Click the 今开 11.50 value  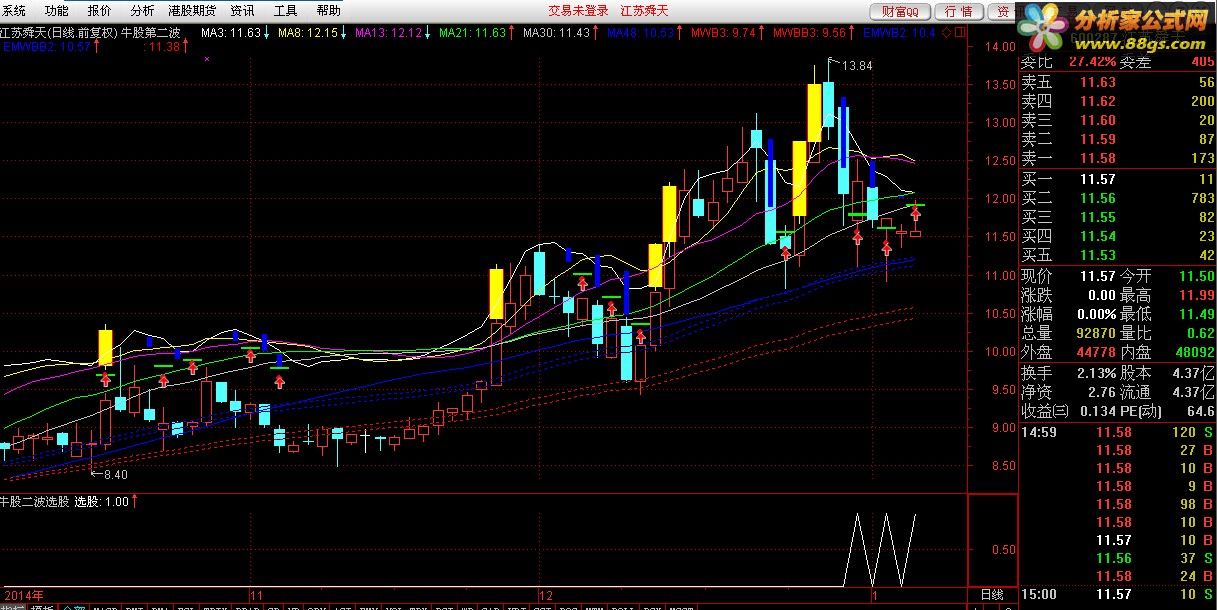point(1196,276)
